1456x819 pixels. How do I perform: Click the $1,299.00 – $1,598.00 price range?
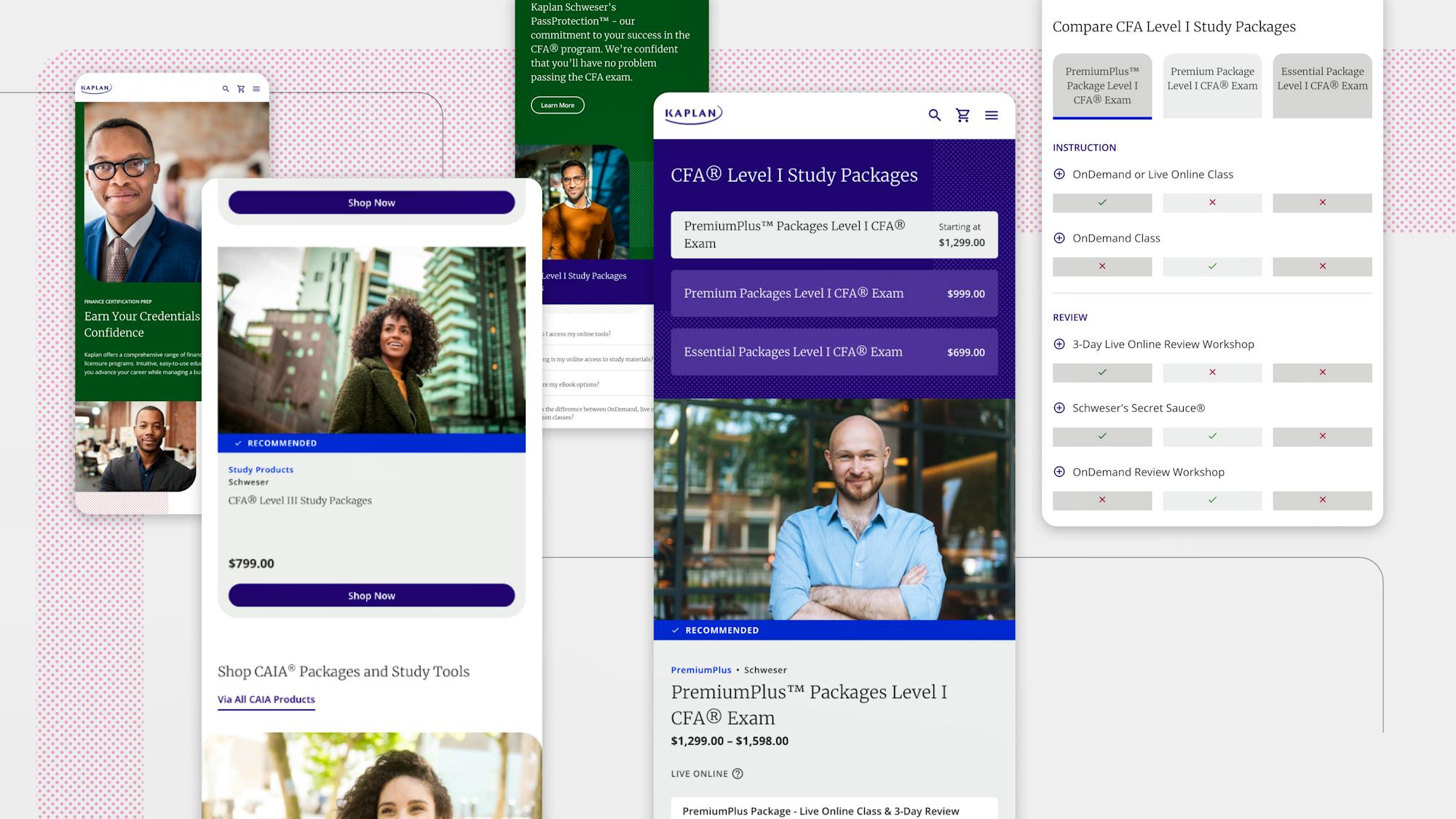(729, 741)
